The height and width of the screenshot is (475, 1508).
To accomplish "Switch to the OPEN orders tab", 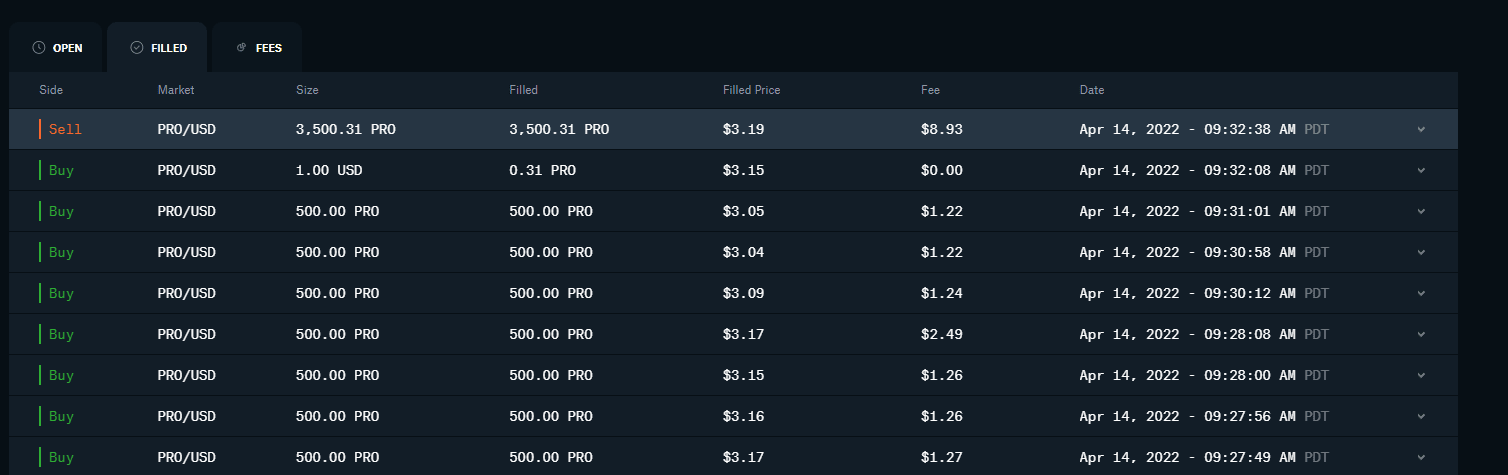I will tap(57, 48).
